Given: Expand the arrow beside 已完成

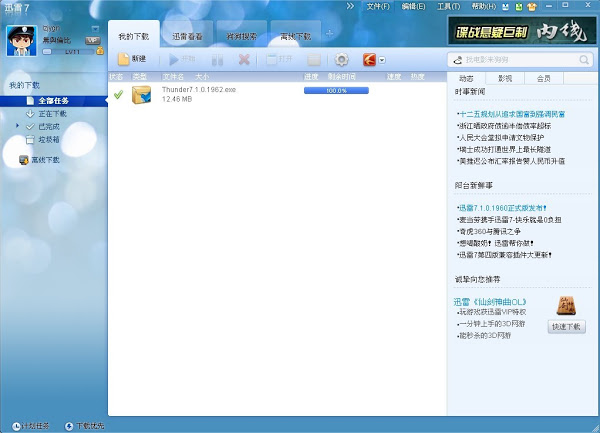Looking at the screenshot, I should pyautogui.click(x=17, y=125).
